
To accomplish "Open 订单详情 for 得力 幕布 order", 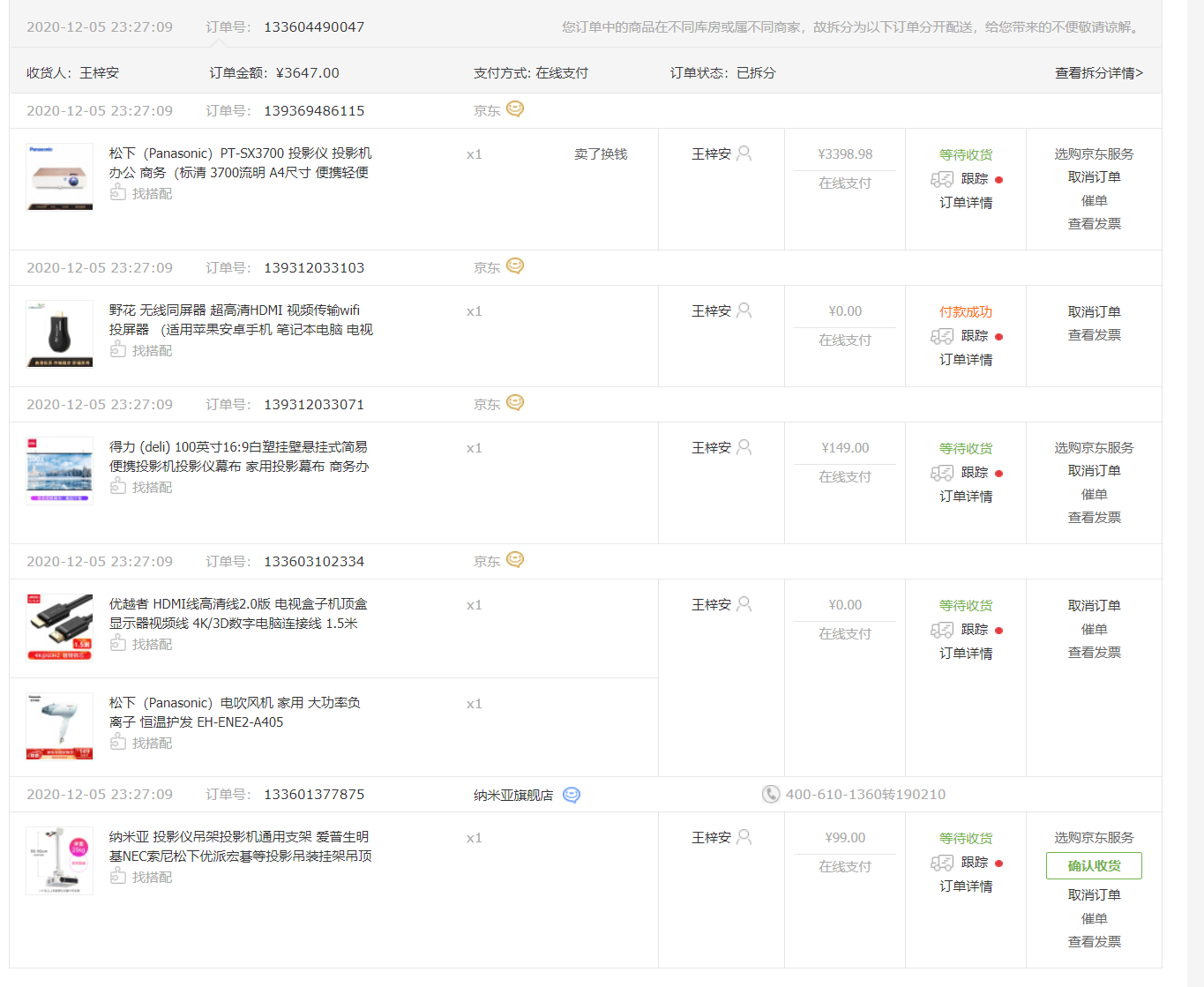I will coord(966,497).
